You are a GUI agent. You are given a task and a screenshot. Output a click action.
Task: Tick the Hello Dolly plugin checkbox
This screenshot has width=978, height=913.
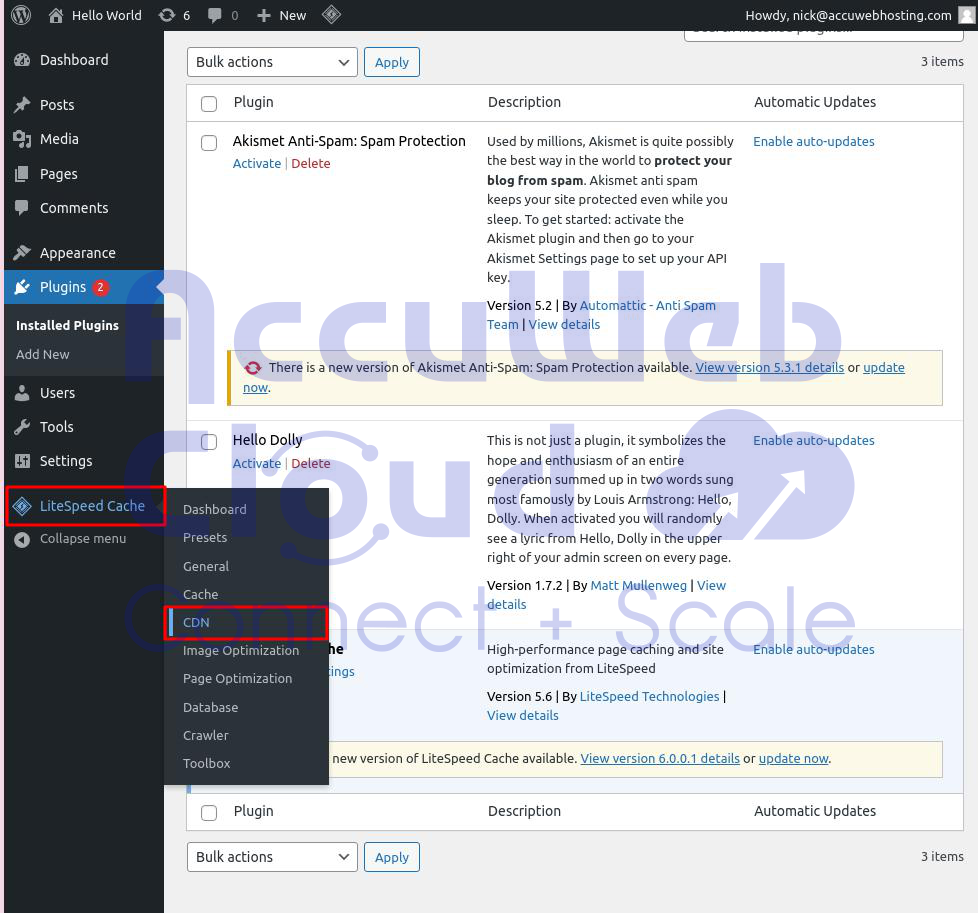(209, 442)
